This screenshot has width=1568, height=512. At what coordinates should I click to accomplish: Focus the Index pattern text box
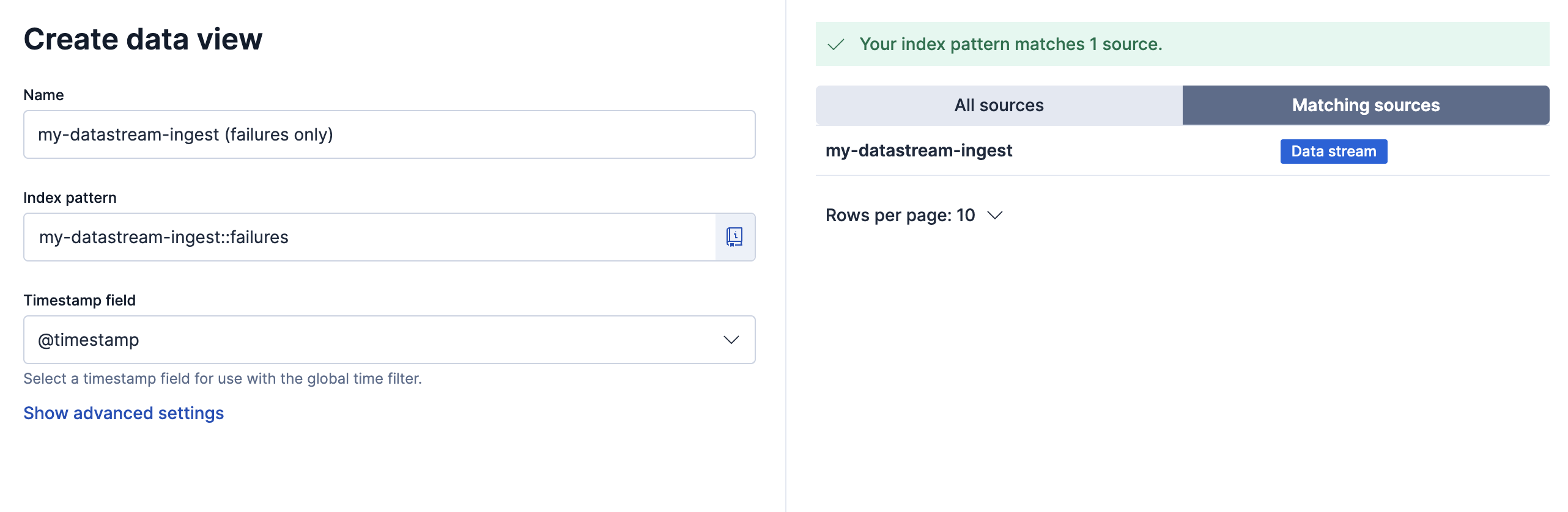[x=369, y=237]
